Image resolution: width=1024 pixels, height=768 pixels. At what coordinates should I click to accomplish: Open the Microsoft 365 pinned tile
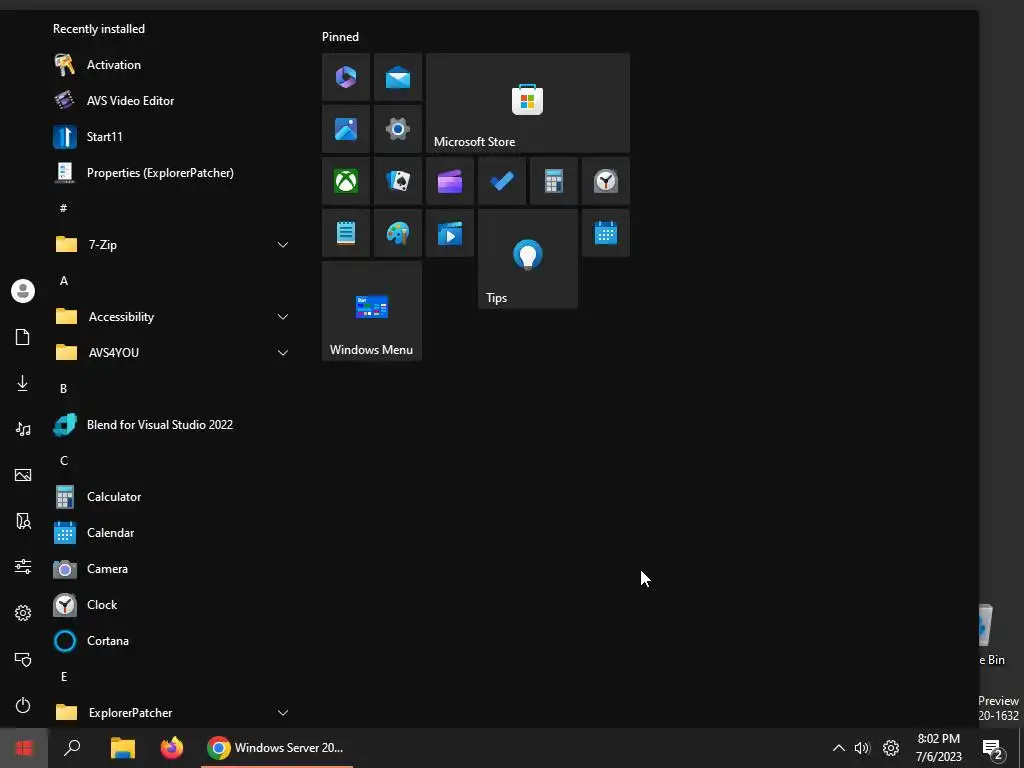click(345, 77)
